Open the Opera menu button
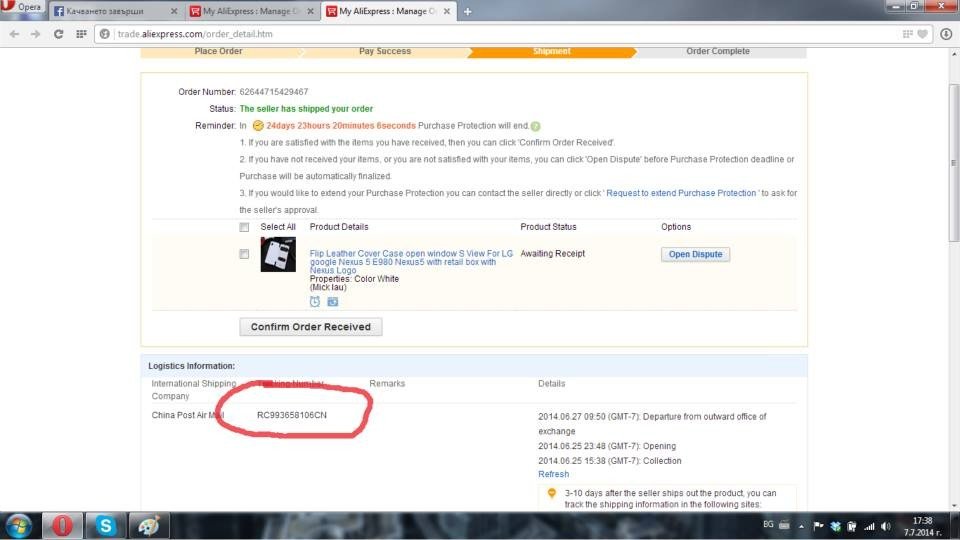This screenshot has height=540, width=960. coord(22,8)
